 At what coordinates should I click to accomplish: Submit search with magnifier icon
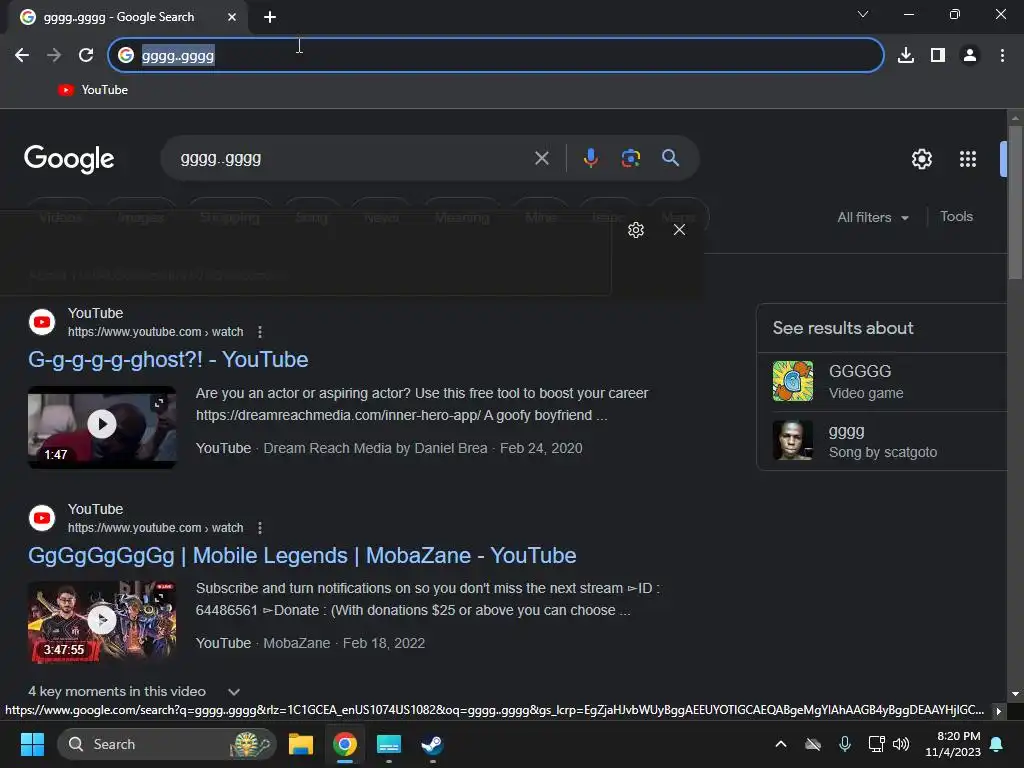(x=670, y=158)
